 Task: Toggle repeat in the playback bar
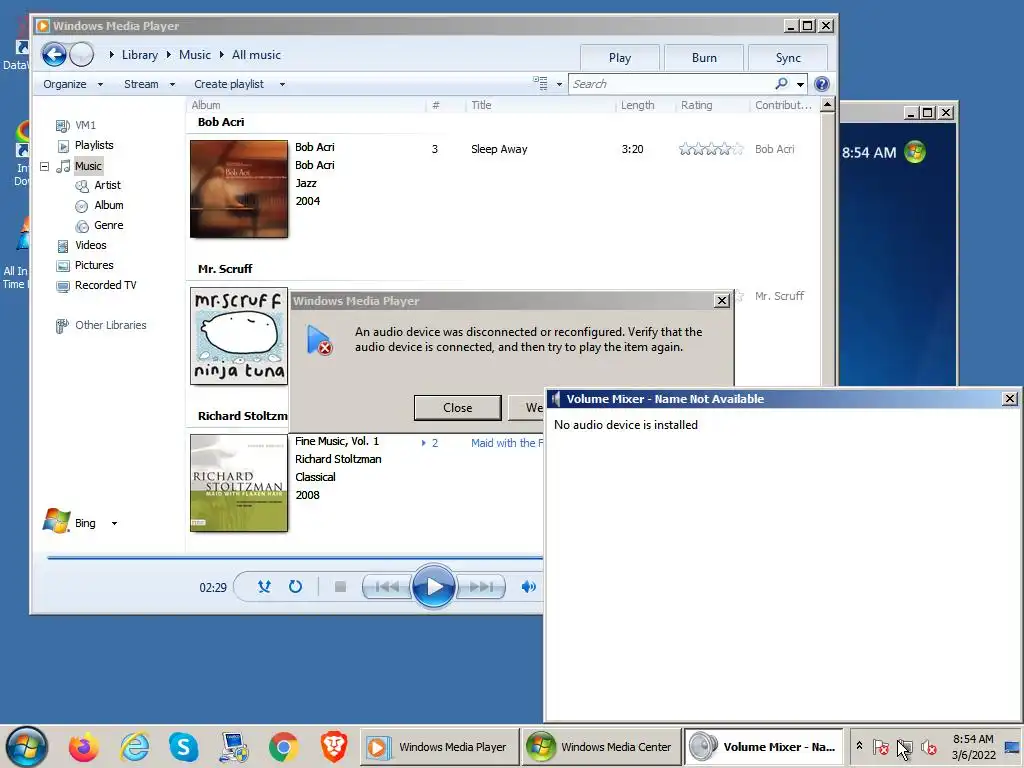[x=295, y=586]
